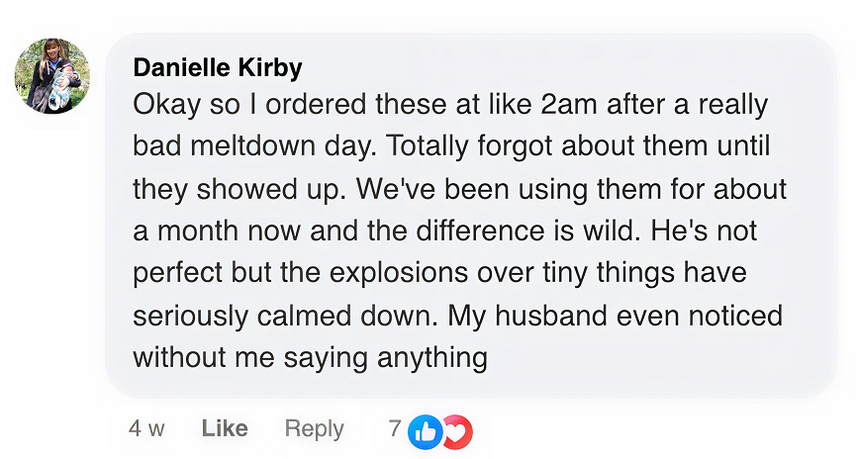
Task: Click the last line 'without me saying anything'
Action: click(310, 357)
